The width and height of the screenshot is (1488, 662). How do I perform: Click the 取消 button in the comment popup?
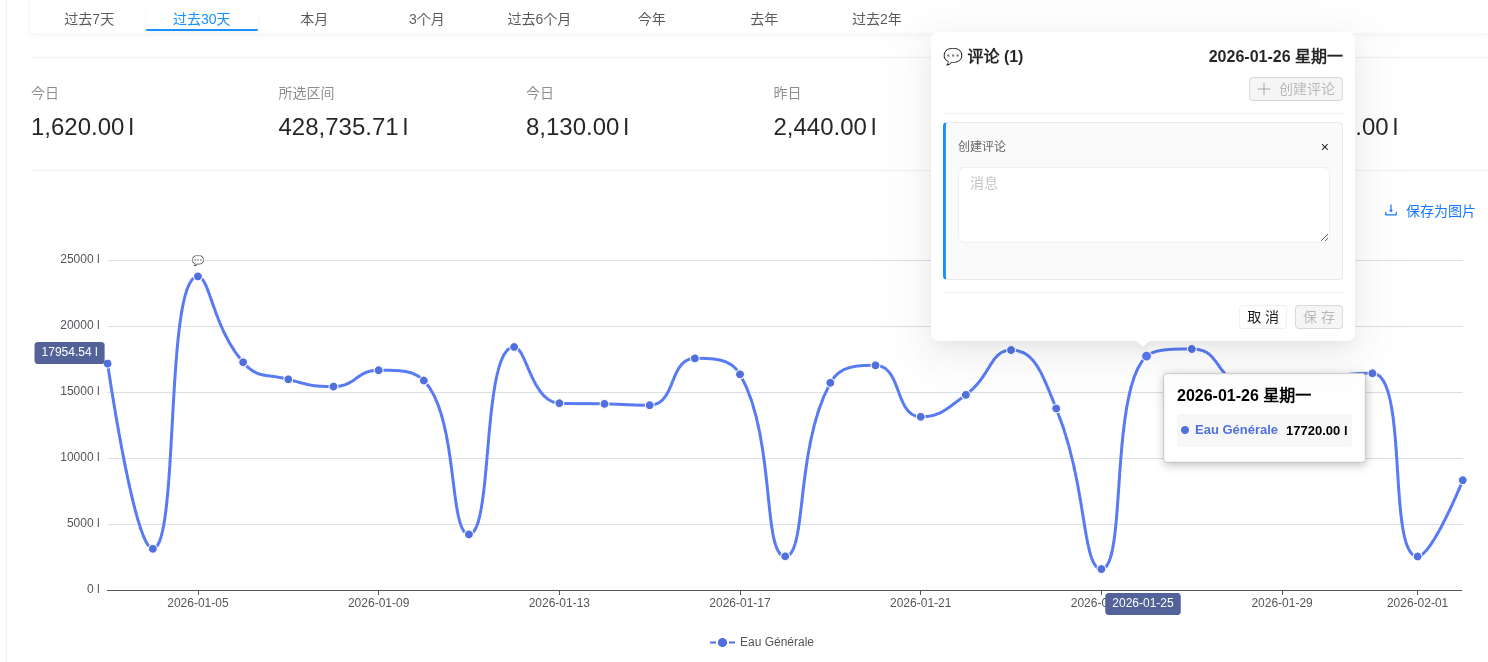[1262, 317]
